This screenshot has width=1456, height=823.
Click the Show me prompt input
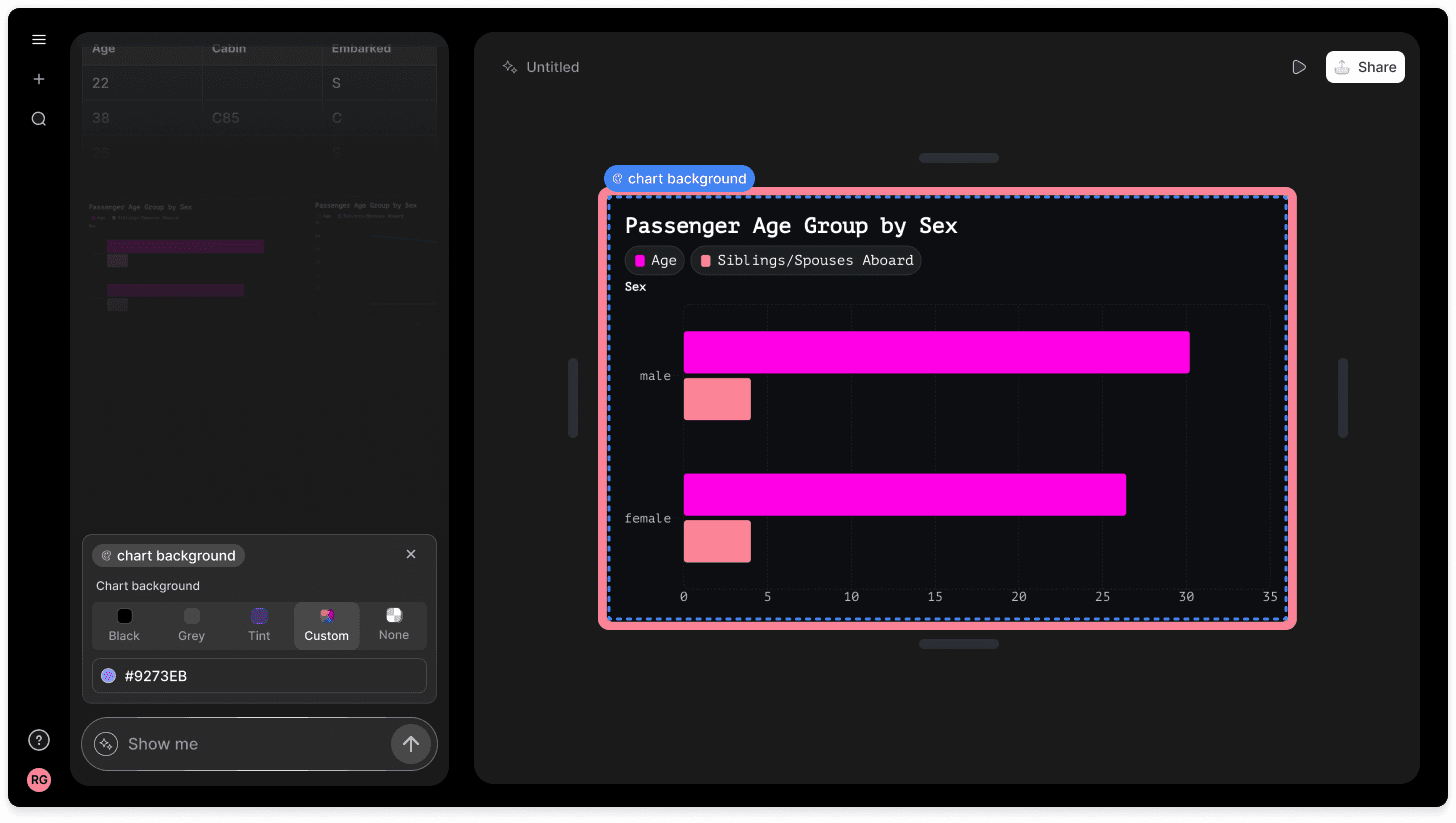pyautogui.click(x=250, y=744)
